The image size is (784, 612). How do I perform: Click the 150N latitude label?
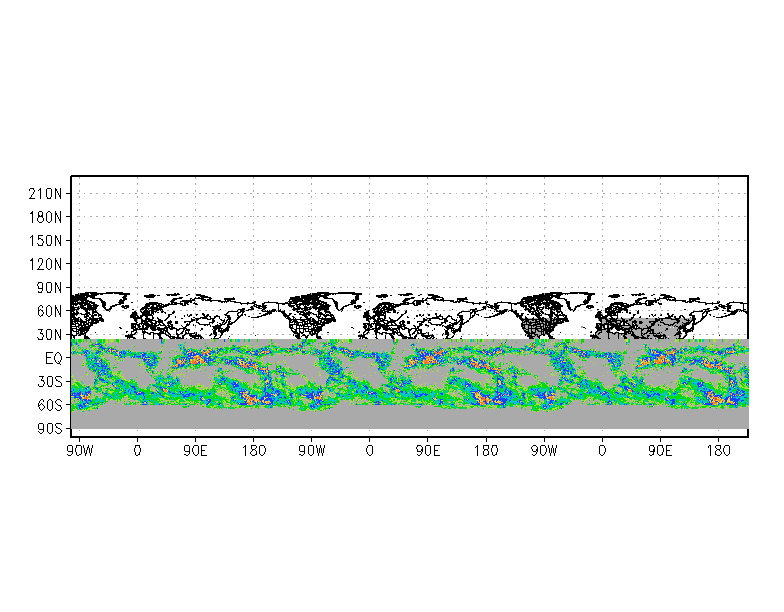point(46,240)
